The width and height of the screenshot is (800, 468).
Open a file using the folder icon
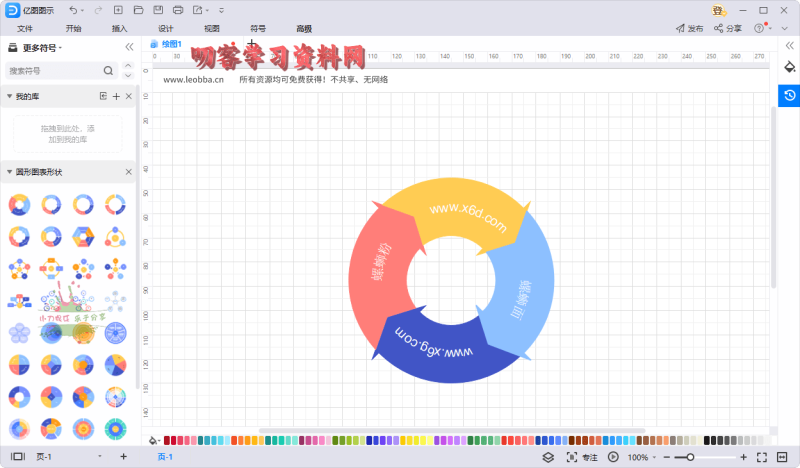pos(138,10)
